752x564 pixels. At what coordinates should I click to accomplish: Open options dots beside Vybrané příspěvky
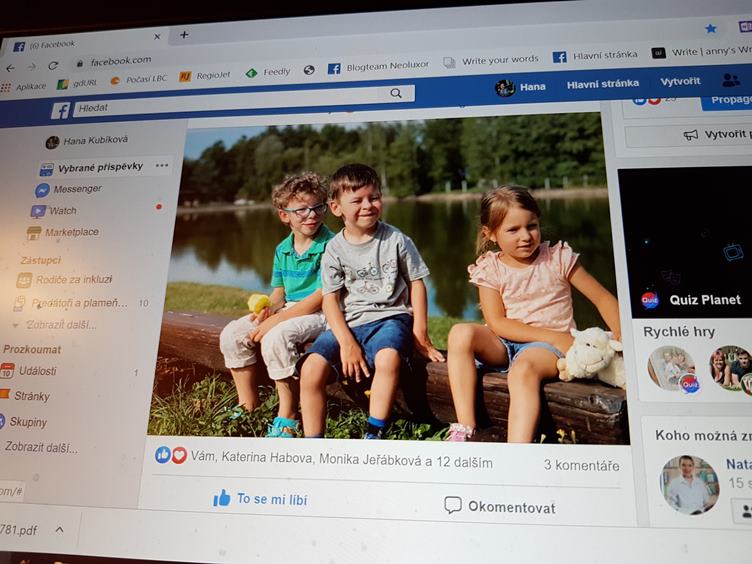click(x=162, y=165)
